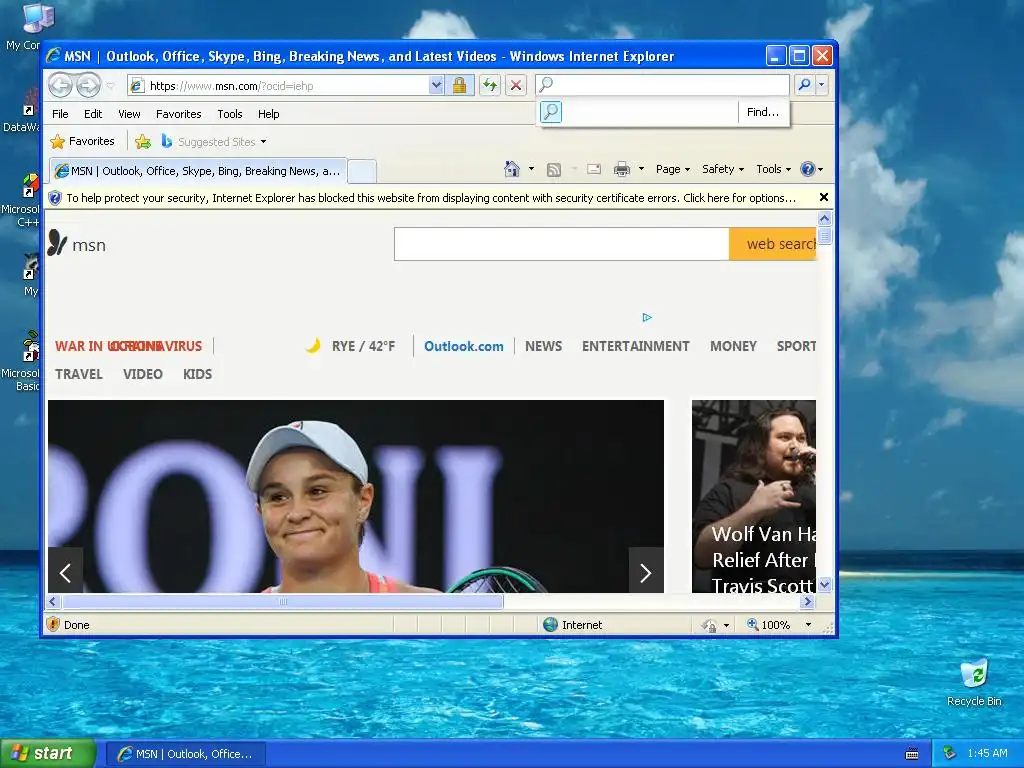Open the VIDEO section link

142,374
